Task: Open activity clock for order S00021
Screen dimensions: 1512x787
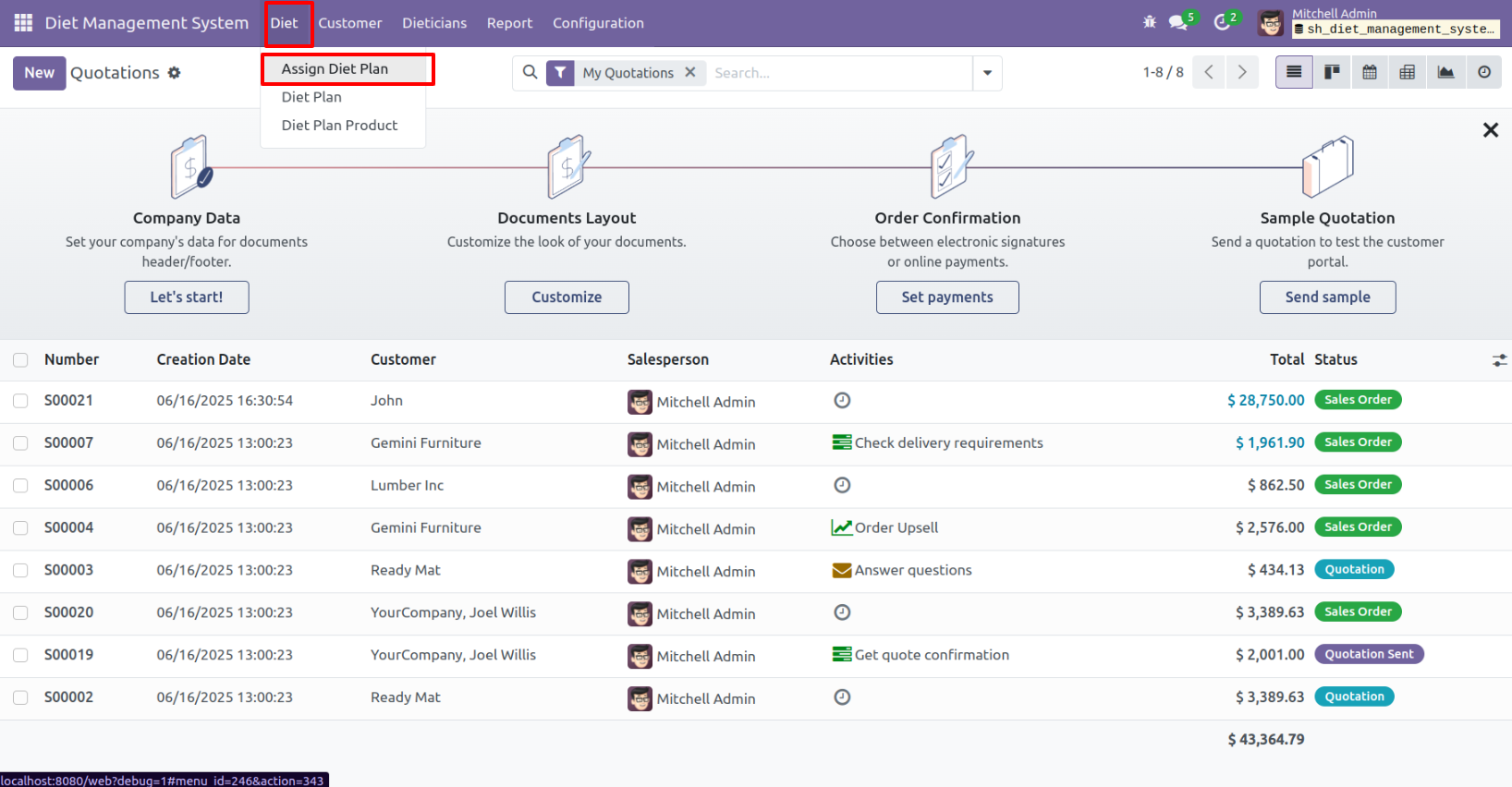Action: (842, 400)
